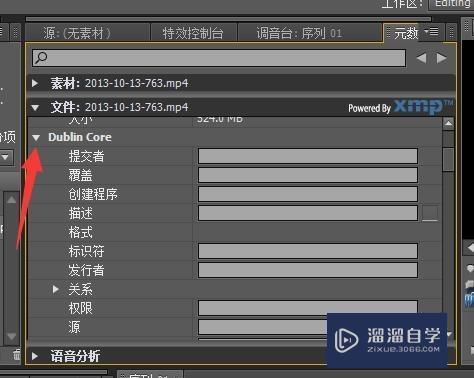
Task: Open the left panel dropdown arrow
Action: tap(6, 157)
